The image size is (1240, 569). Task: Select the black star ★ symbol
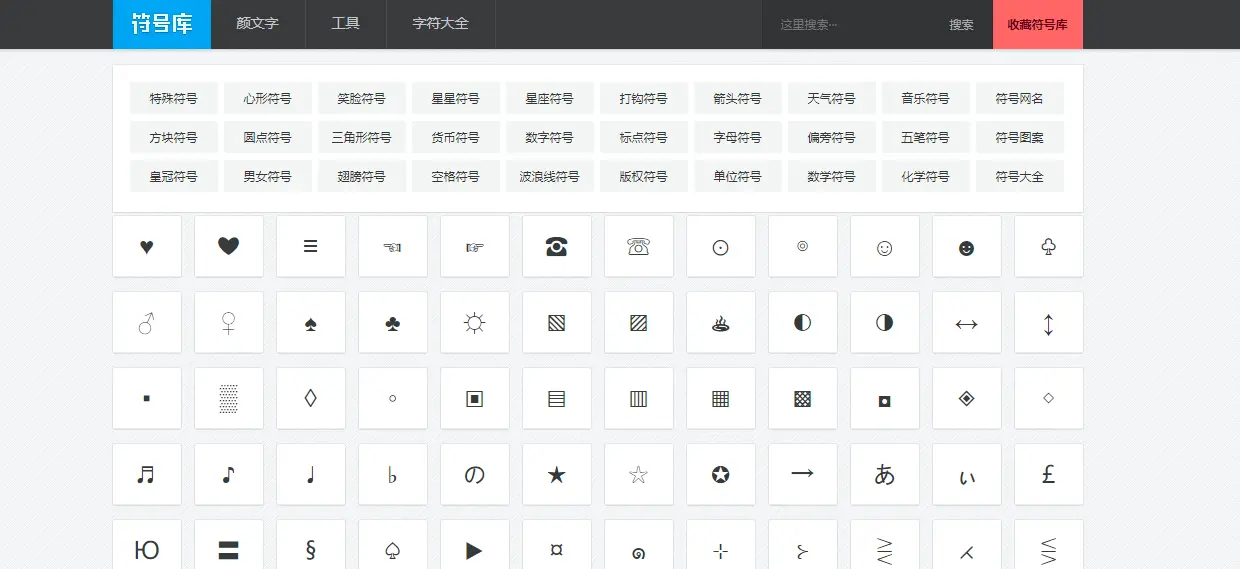coord(557,474)
